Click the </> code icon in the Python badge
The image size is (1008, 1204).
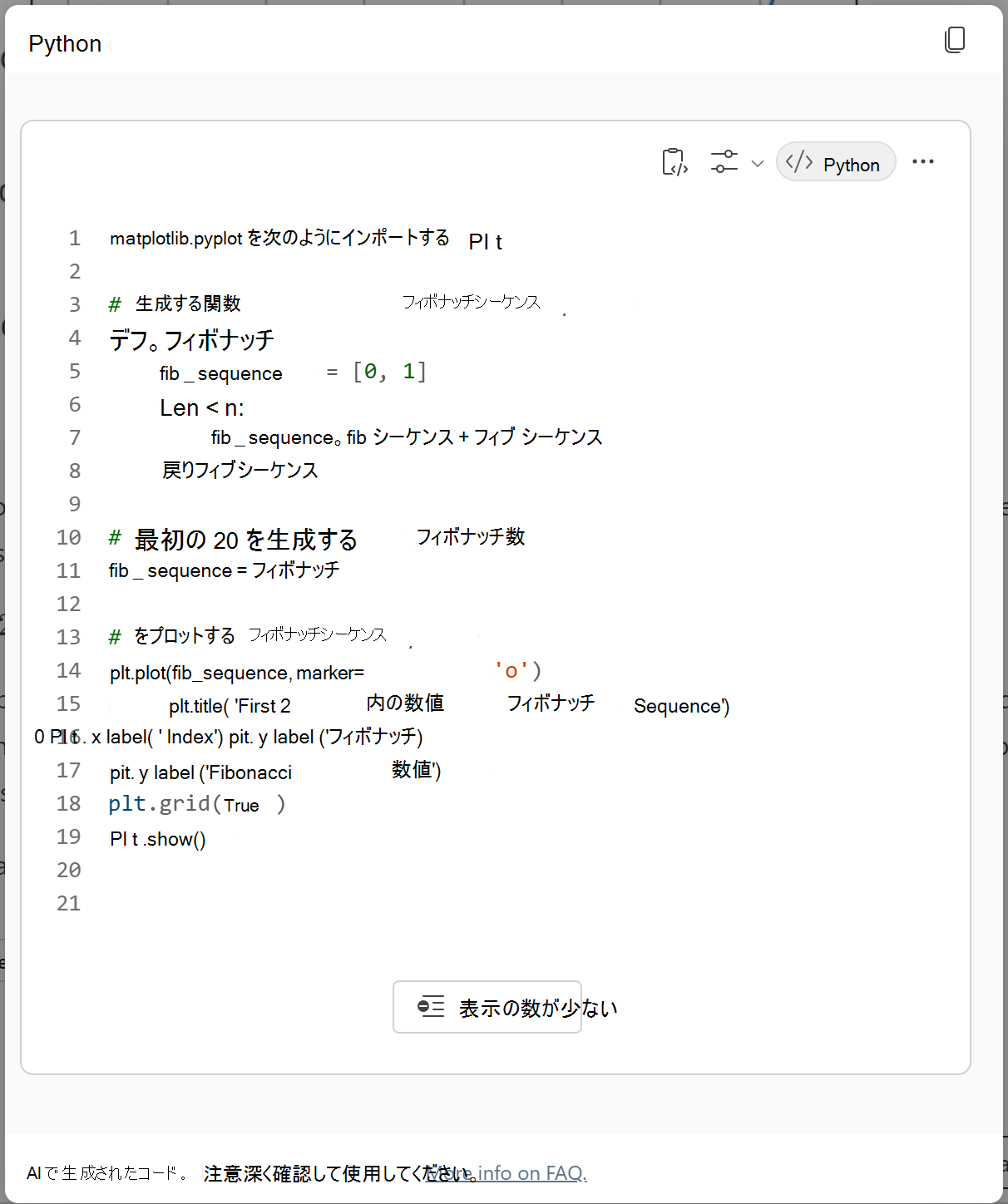[x=800, y=161]
